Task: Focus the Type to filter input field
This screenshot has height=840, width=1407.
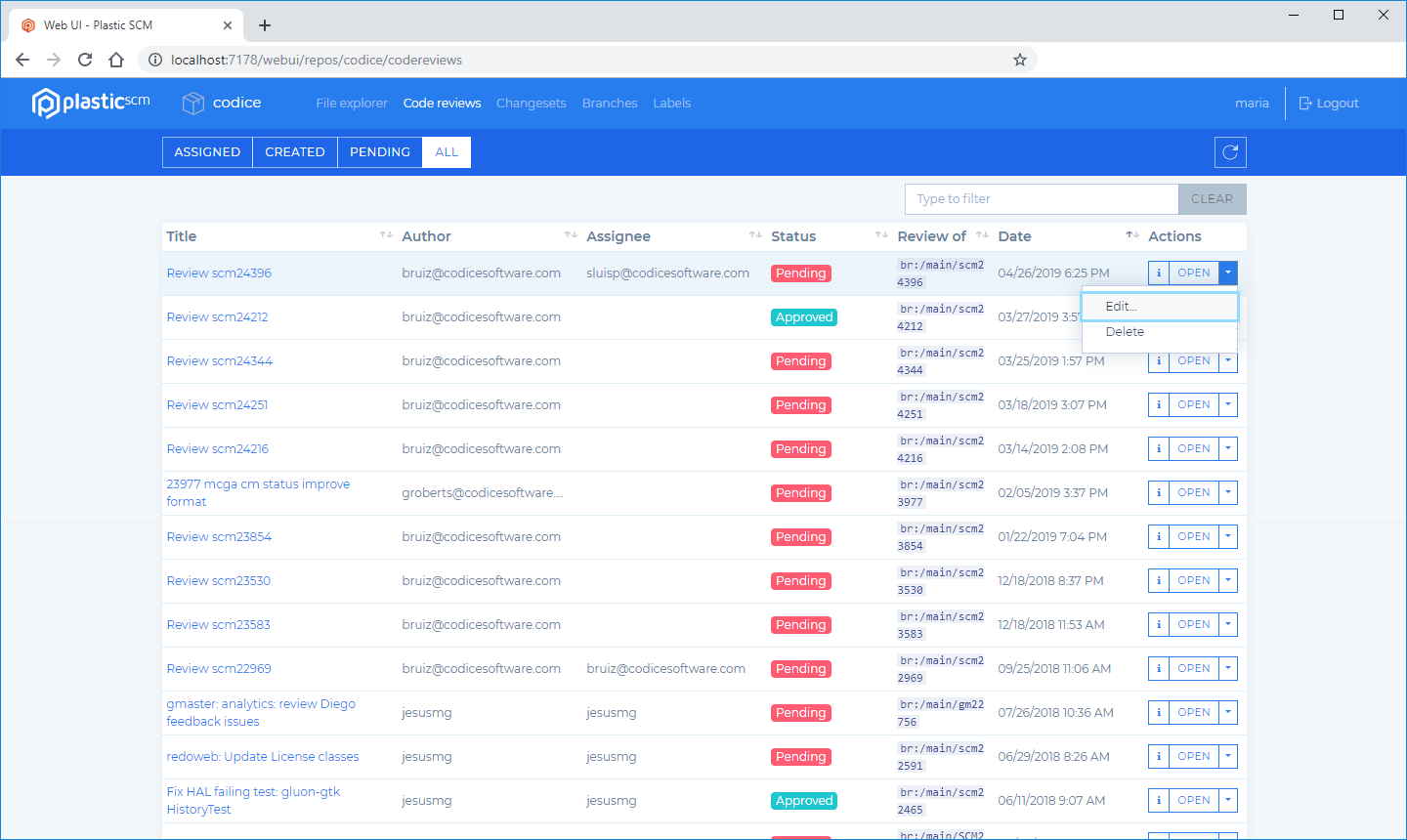Action: pyautogui.click(x=1042, y=199)
